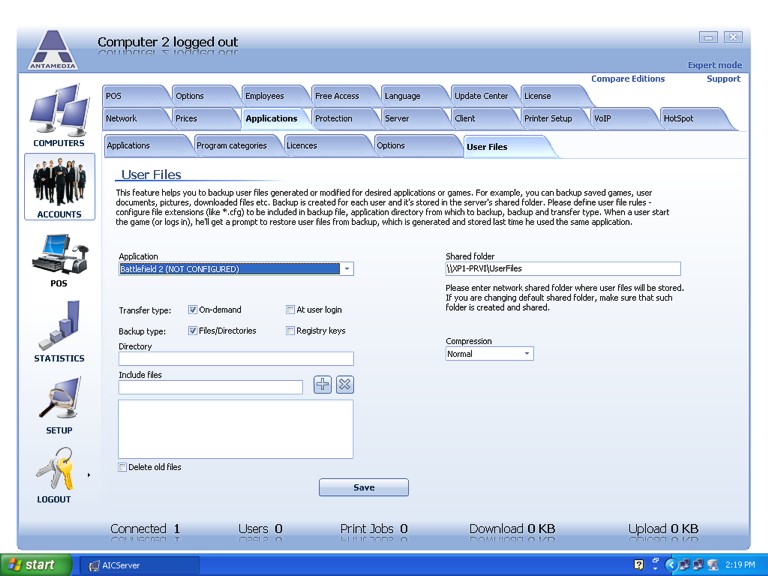Click the Expert mode link
Screen dimensions: 768x576
coord(715,65)
